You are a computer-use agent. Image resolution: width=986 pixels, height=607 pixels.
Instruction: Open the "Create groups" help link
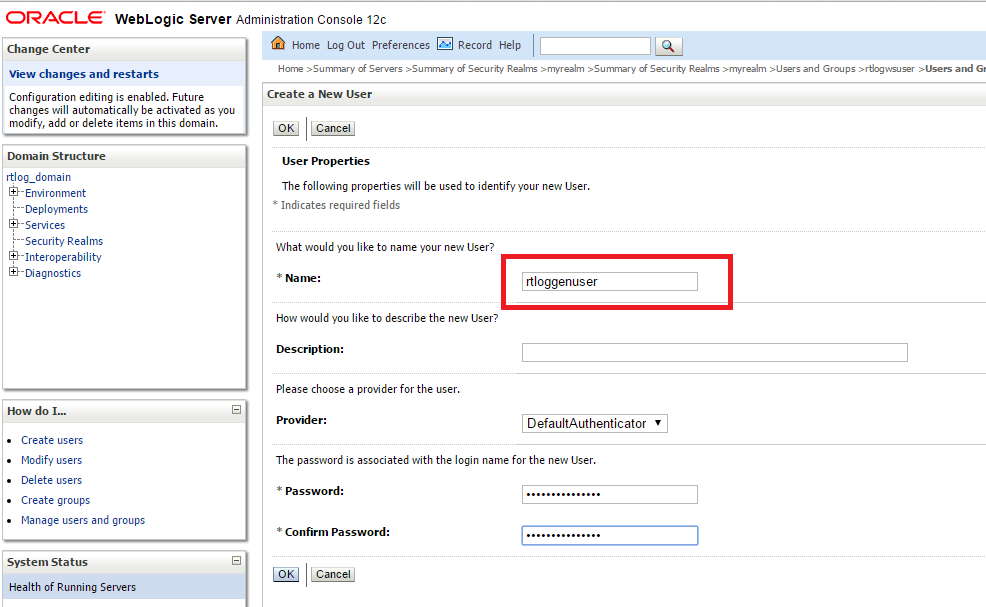(x=55, y=500)
